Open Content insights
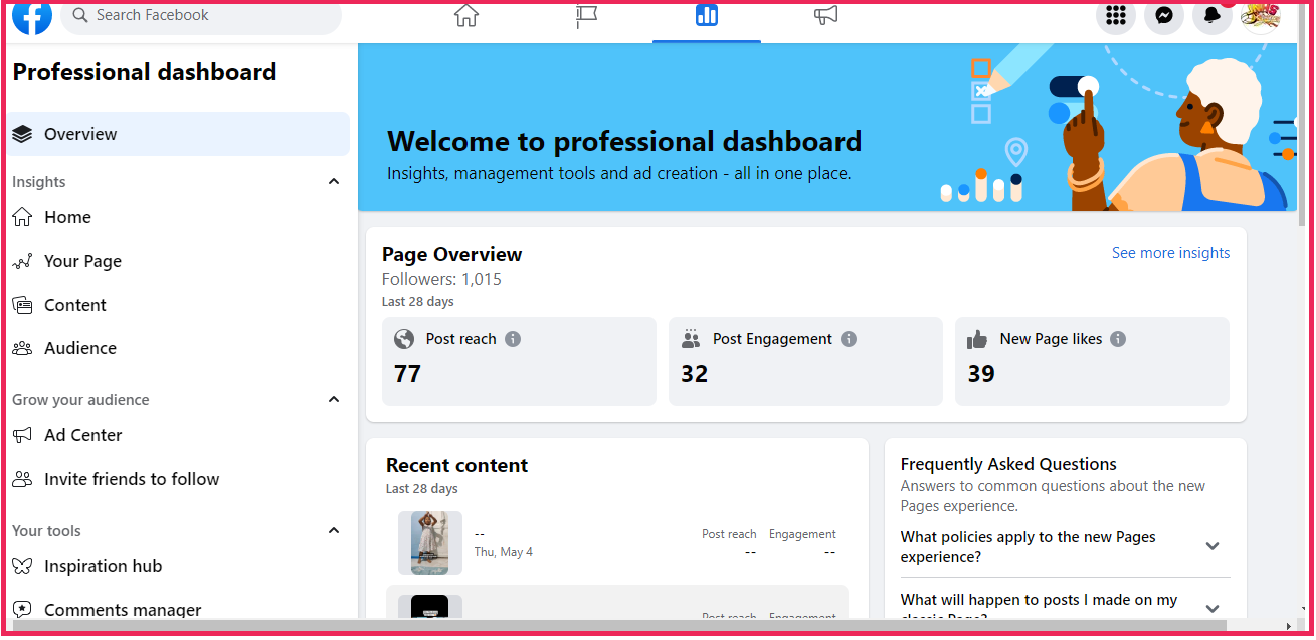Image resolution: width=1316 pixels, height=640 pixels. [x=178, y=305]
